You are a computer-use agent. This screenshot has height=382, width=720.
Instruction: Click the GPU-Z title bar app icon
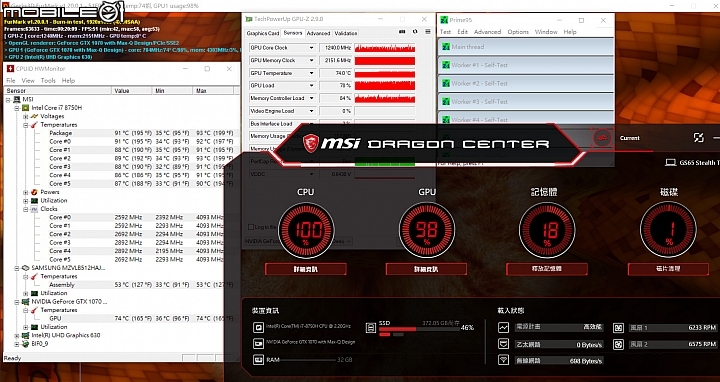coord(249,19)
